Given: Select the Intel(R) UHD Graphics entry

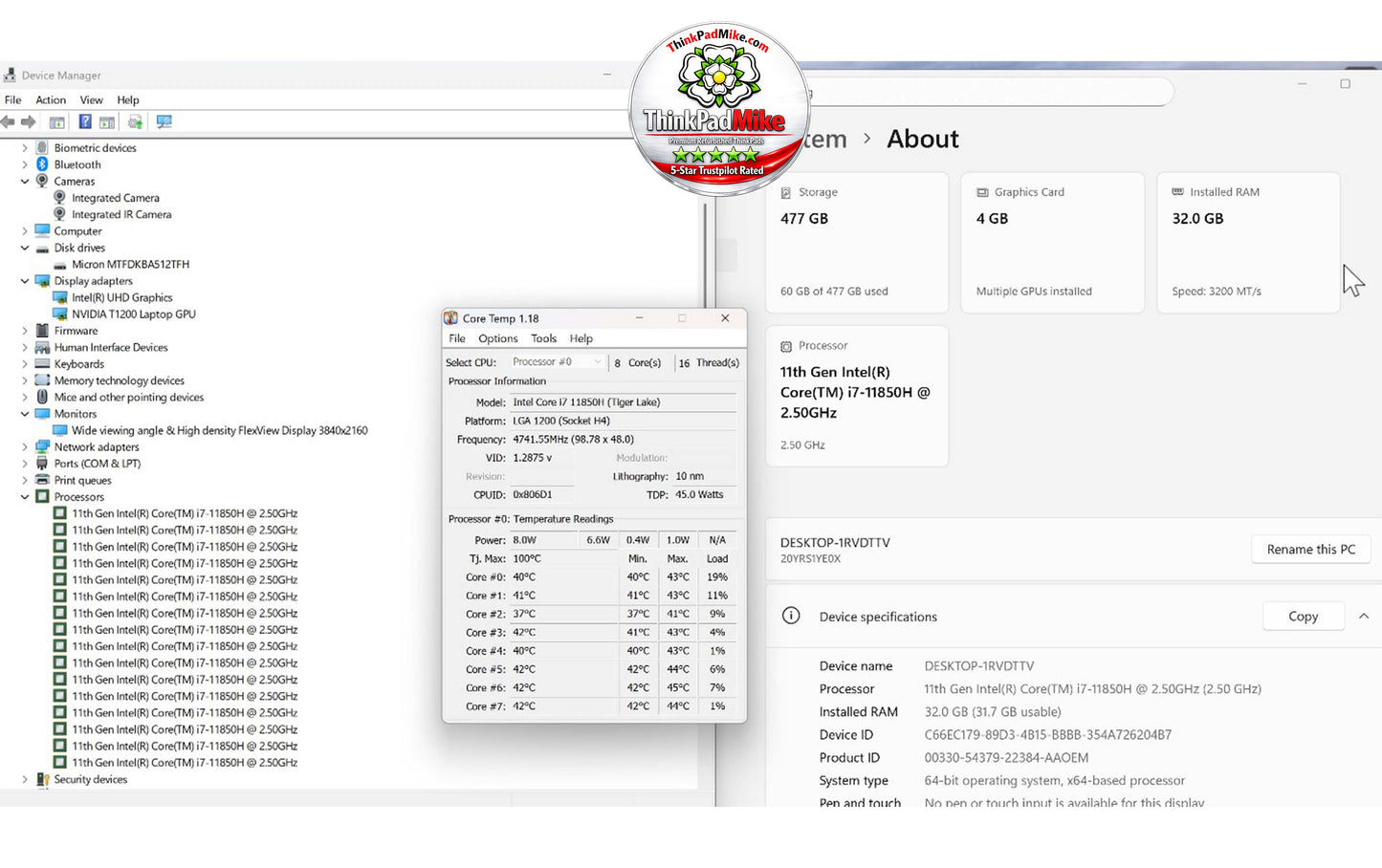Looking at the screenshot, I should click(122, 297).
